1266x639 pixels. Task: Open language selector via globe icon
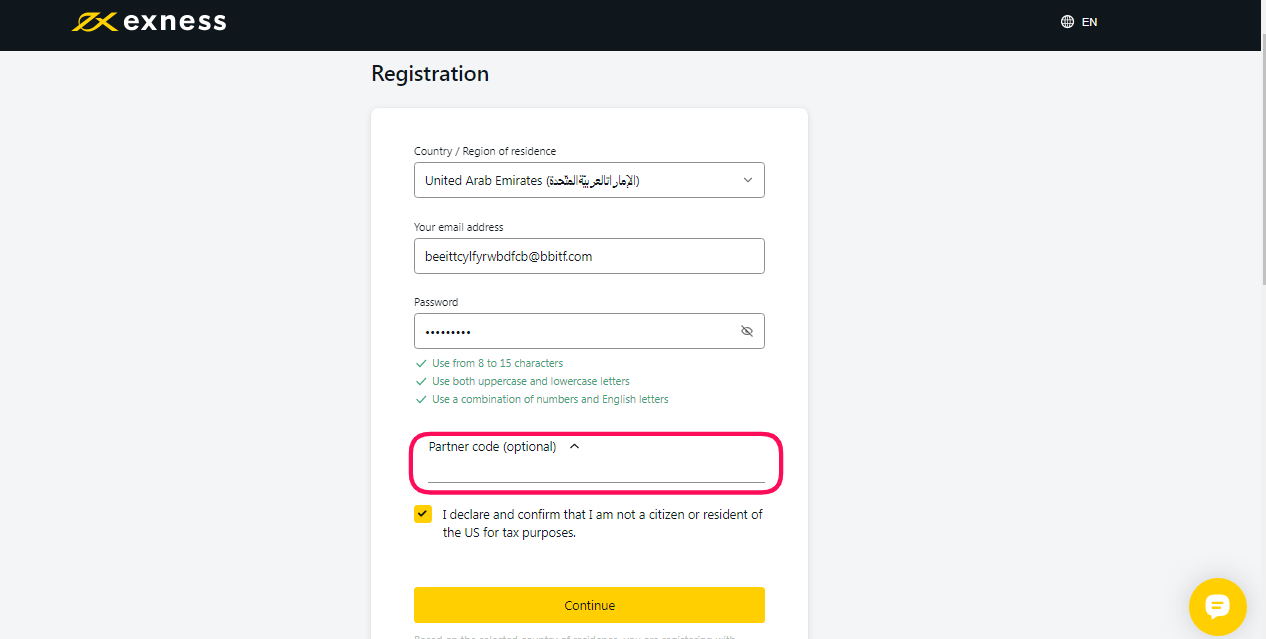(x=1067, y=21)
